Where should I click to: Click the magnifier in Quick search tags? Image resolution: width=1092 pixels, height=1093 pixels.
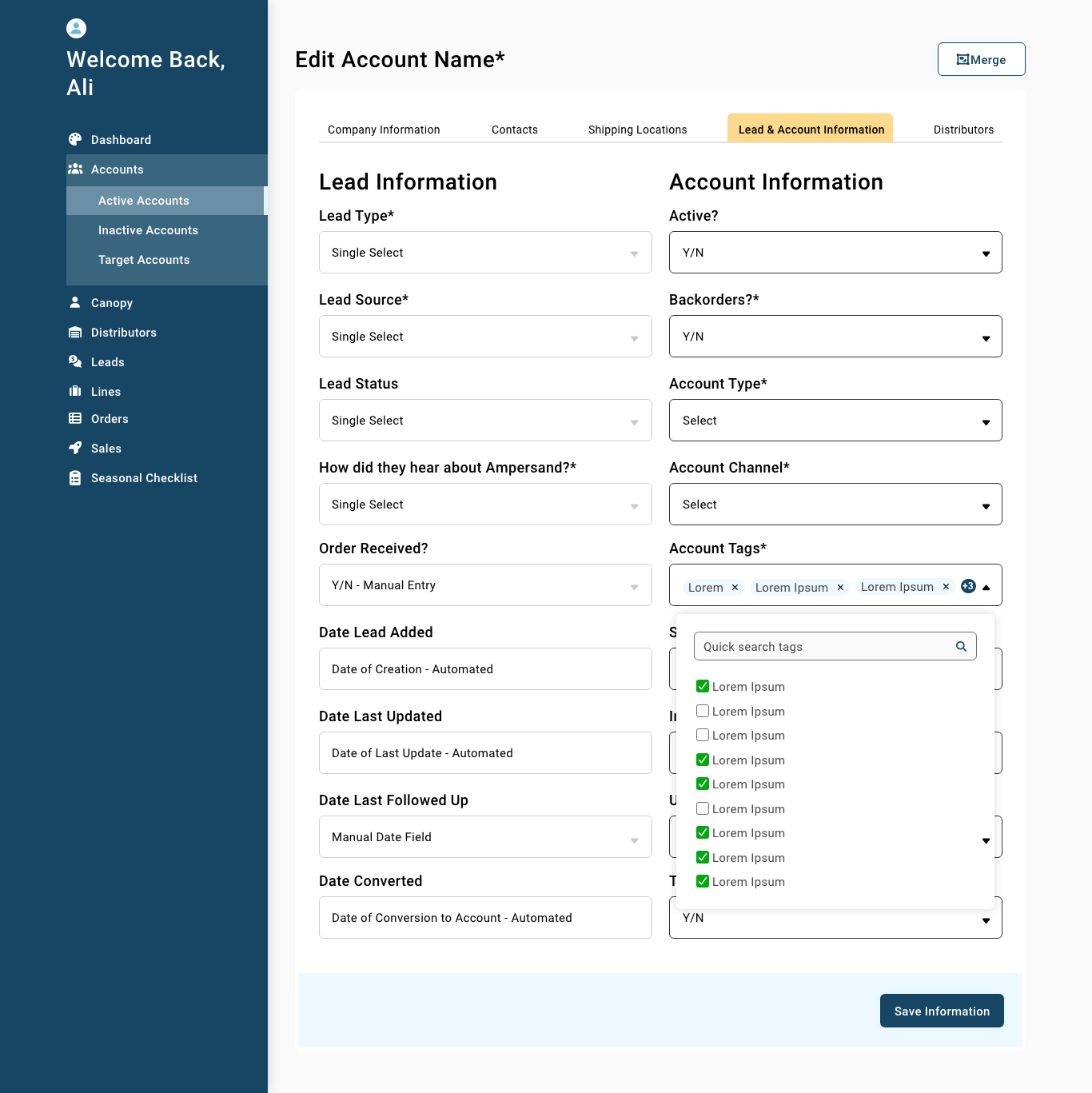click(x=961, y=646)
